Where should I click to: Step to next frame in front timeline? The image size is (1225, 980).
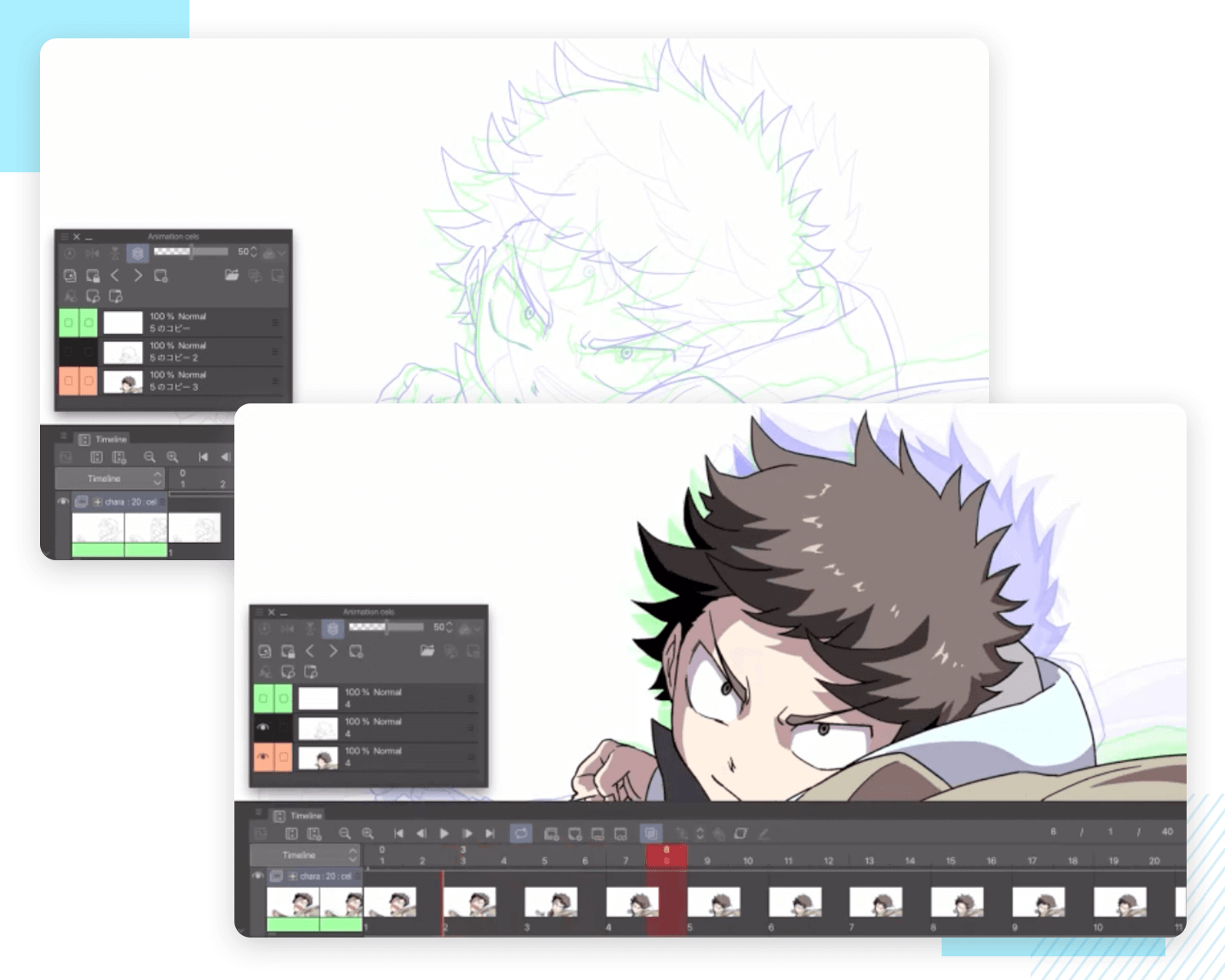(x=467, y=834)
